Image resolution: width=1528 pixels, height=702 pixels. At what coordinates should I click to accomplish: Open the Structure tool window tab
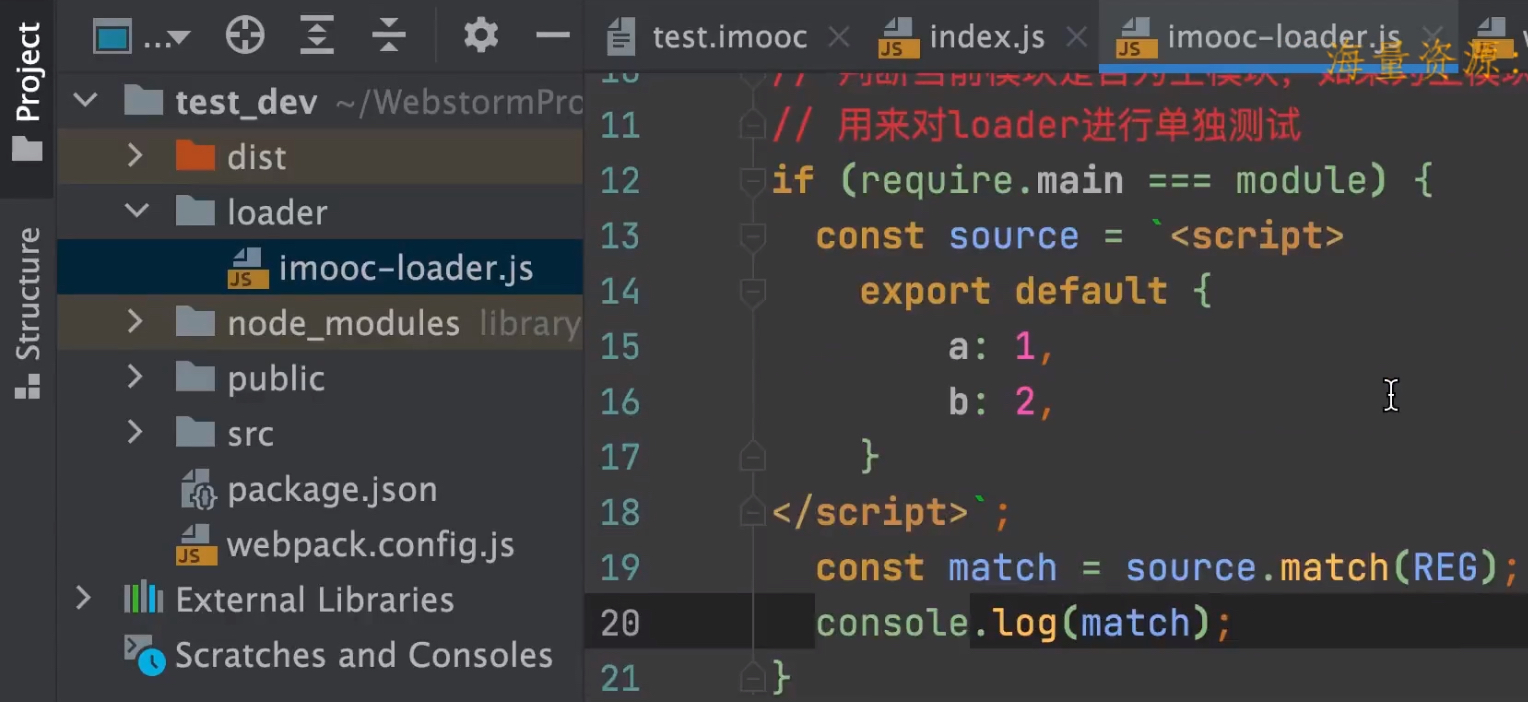coord(27,313)
